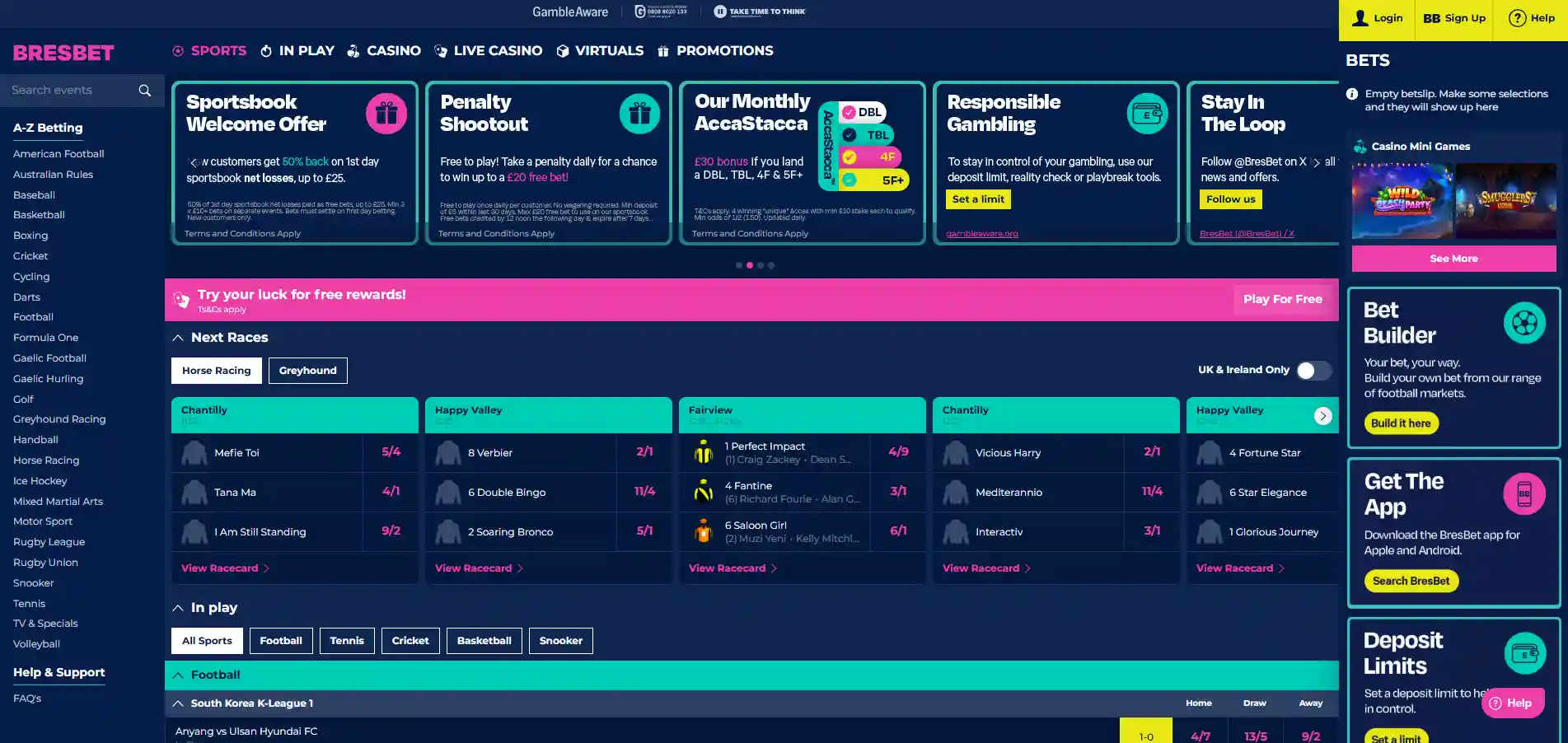Image resolution: width=1568 pixels, height=743 pixels.
Task: Click the Mefie Toi jockey silk icon
Action: click(194, 453)
